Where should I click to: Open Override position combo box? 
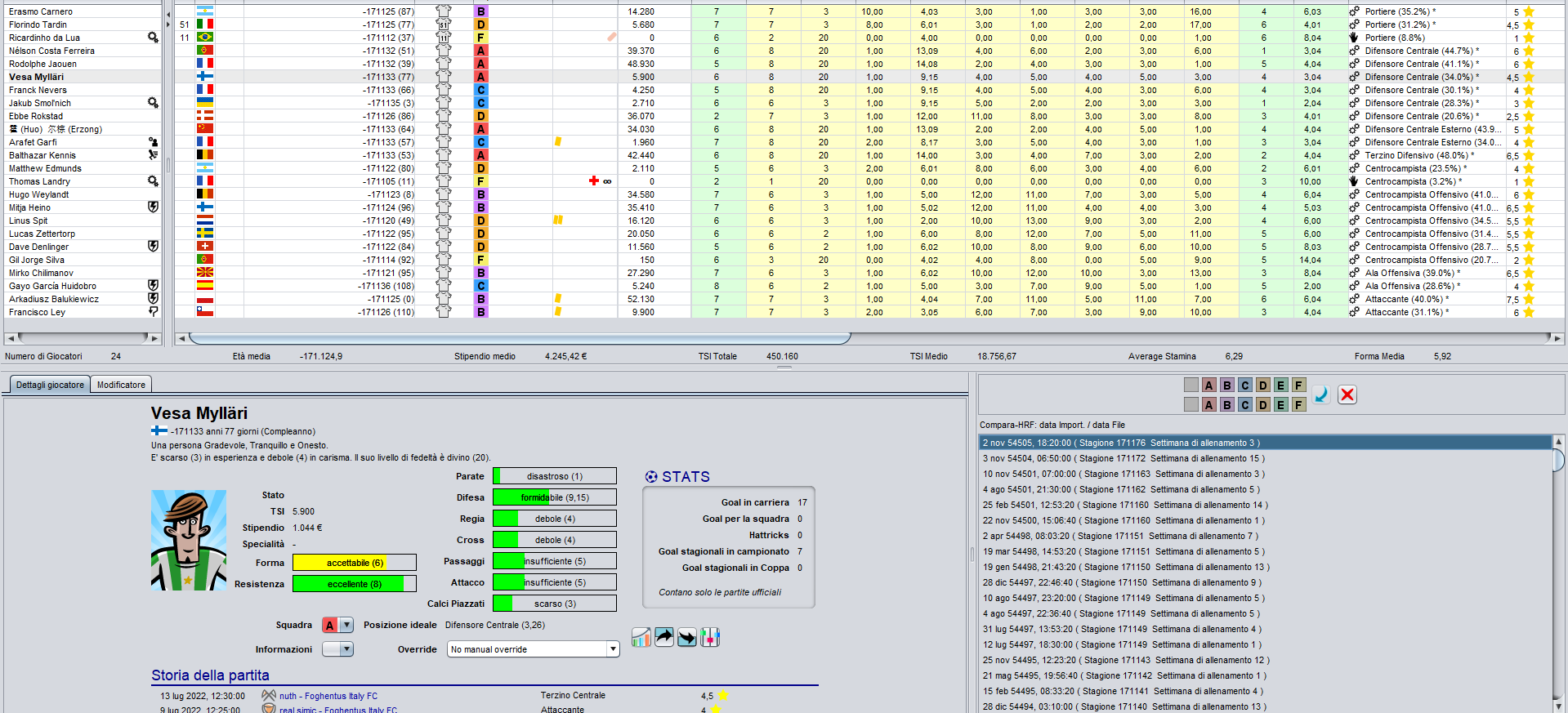(x=533, y=649)
